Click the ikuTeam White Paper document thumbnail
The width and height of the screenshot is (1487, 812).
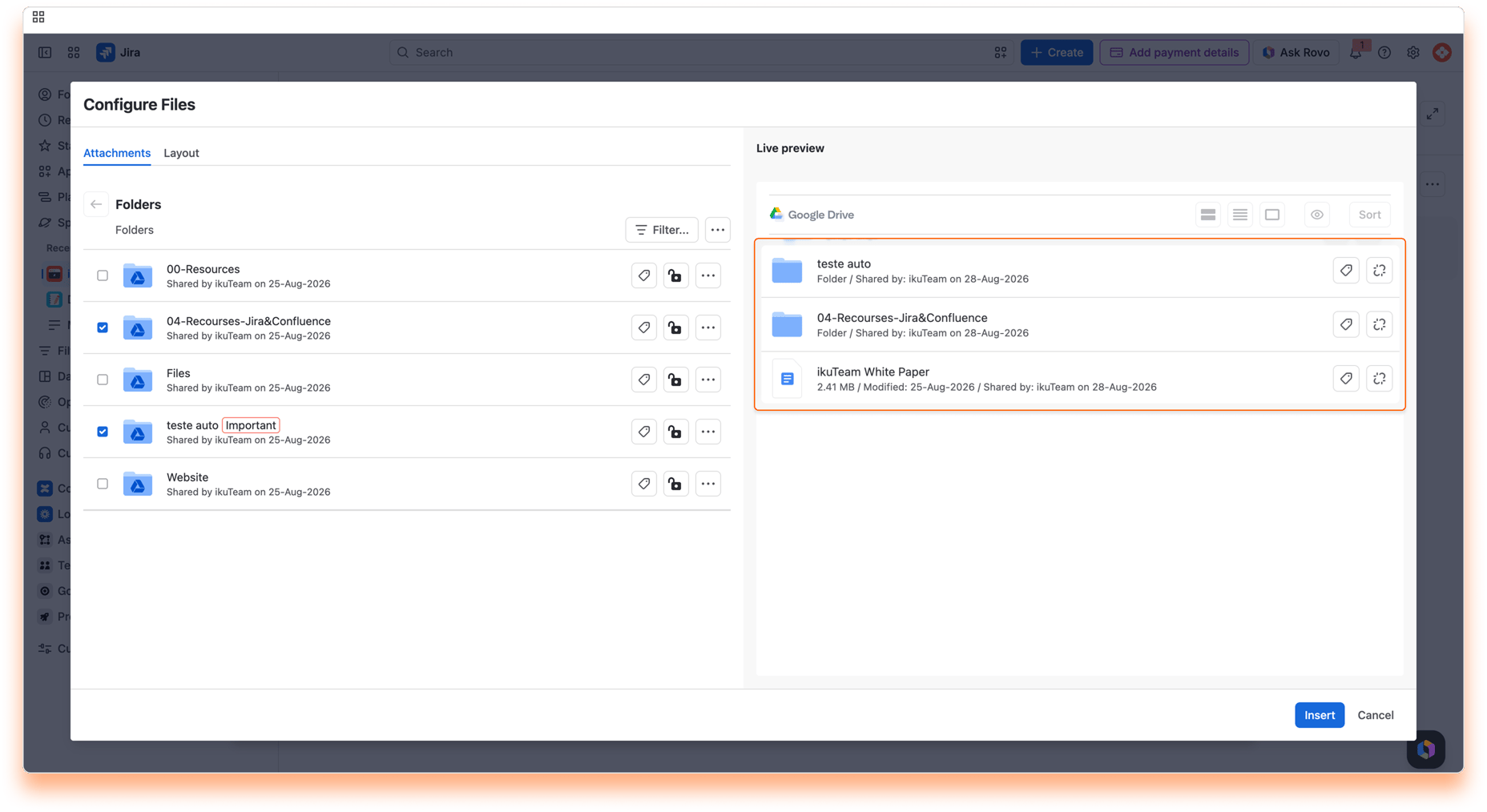[787, 379]
